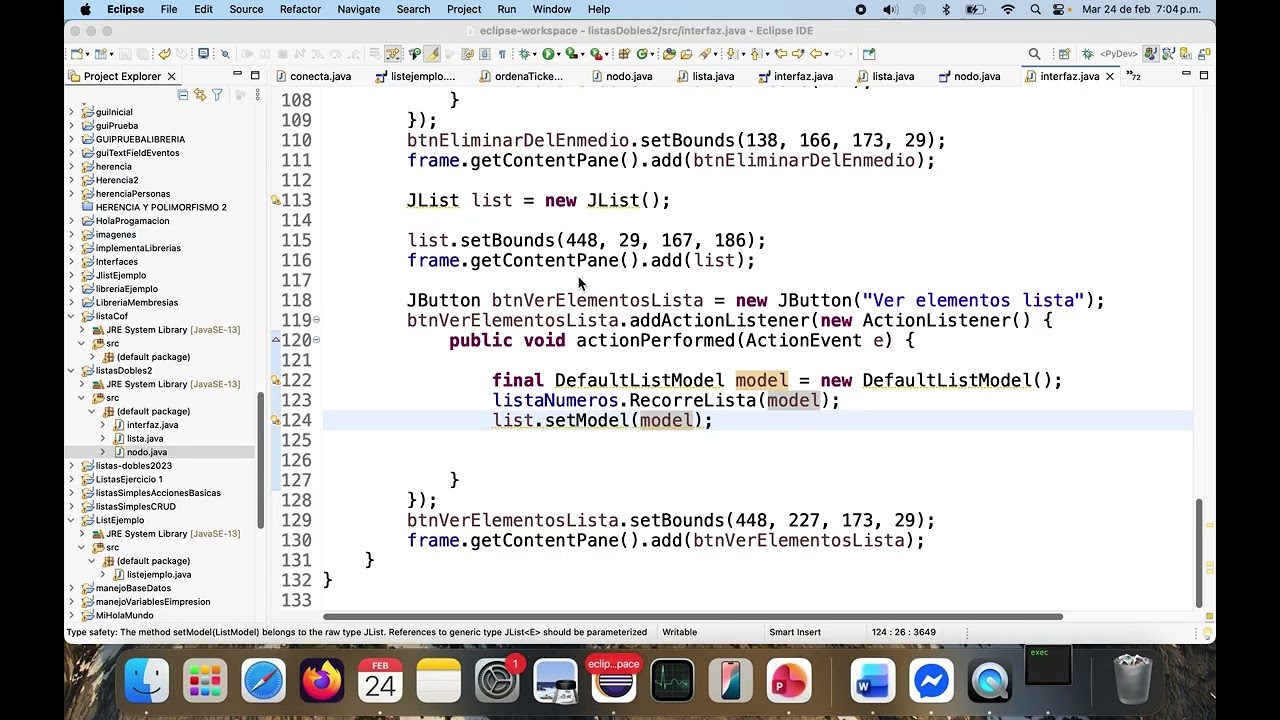This screenshot has height=720, width=1280.
Task: Click the Undo/last edit location arrow icon
Action: (x=164, y=53)
